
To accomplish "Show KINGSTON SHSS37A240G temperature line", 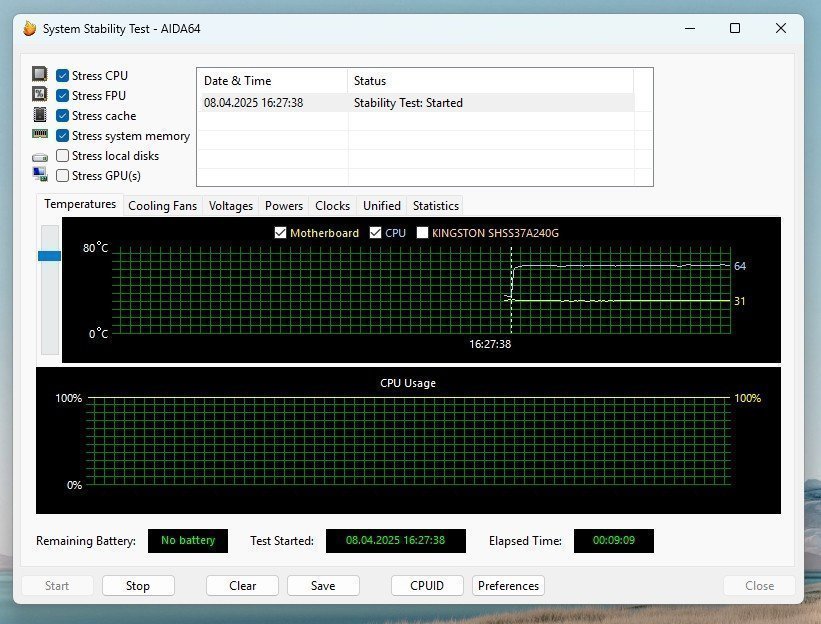I will (422, 232).
